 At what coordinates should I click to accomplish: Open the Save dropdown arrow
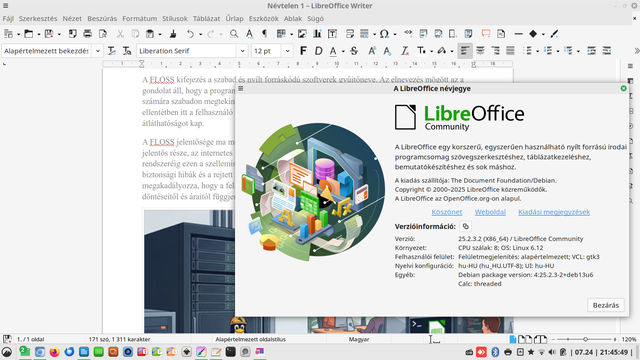pyautogui.click(x=59, y=34)
